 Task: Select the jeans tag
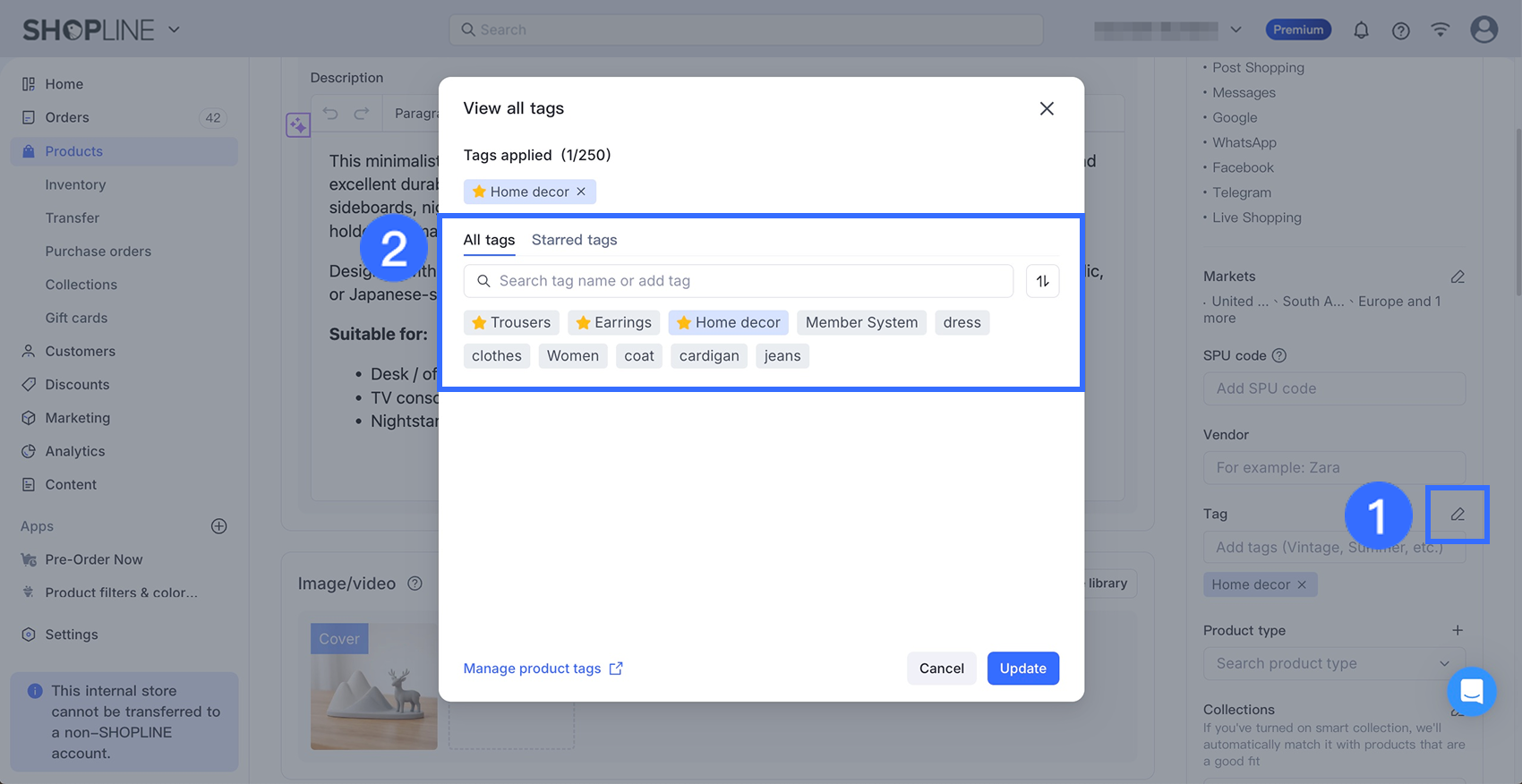782,355
